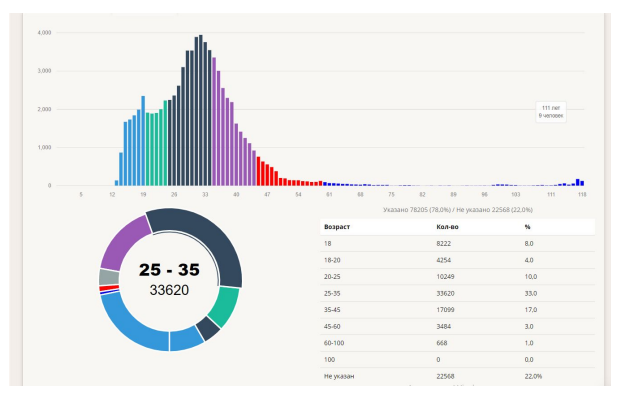The width and height of the screenshot is (623, 405).
Task: Click the Кол-во column header
Action: click(447, 227)
